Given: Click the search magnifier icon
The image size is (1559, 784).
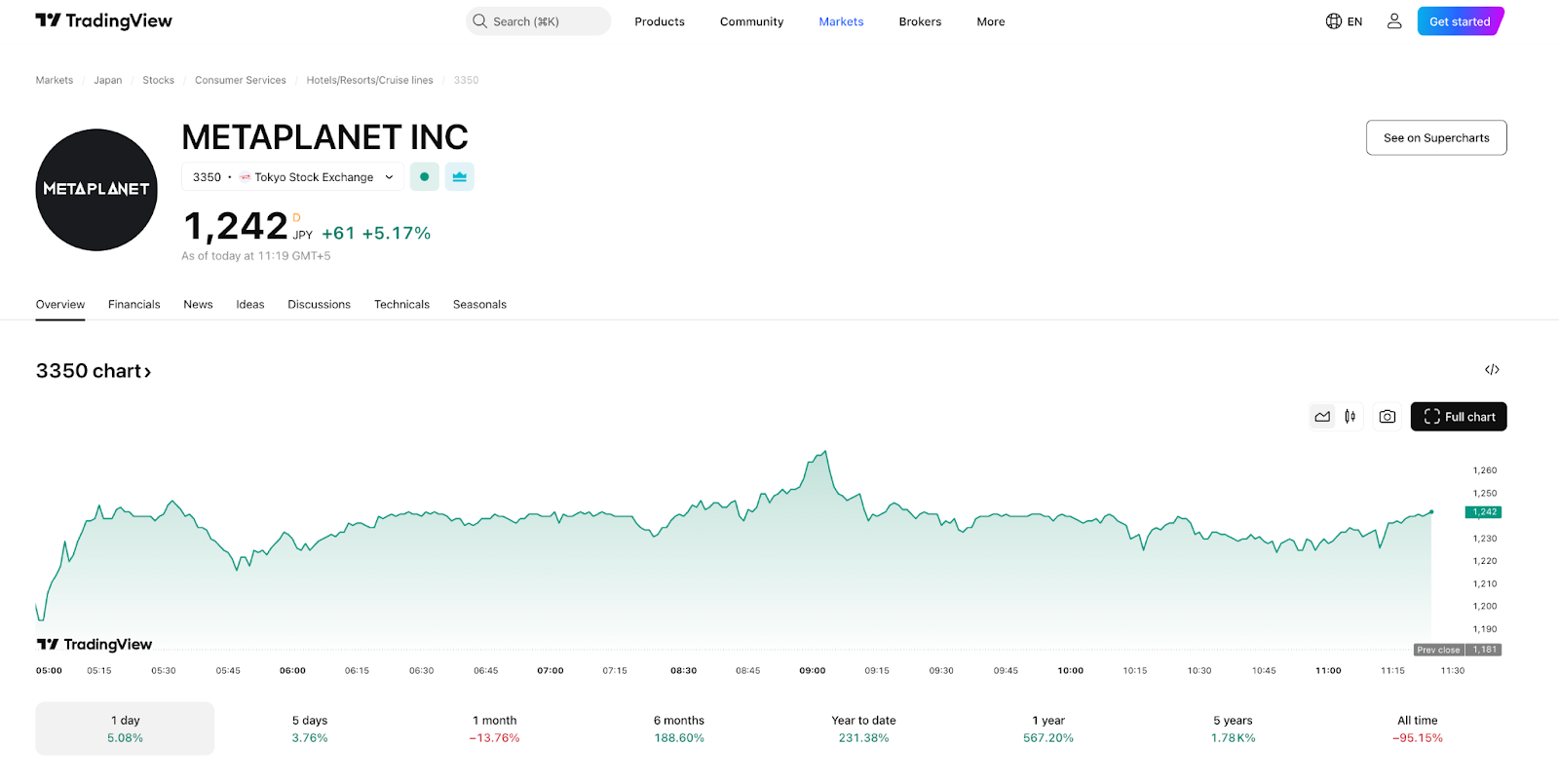Looking at the screenshot, I should 479,21.
